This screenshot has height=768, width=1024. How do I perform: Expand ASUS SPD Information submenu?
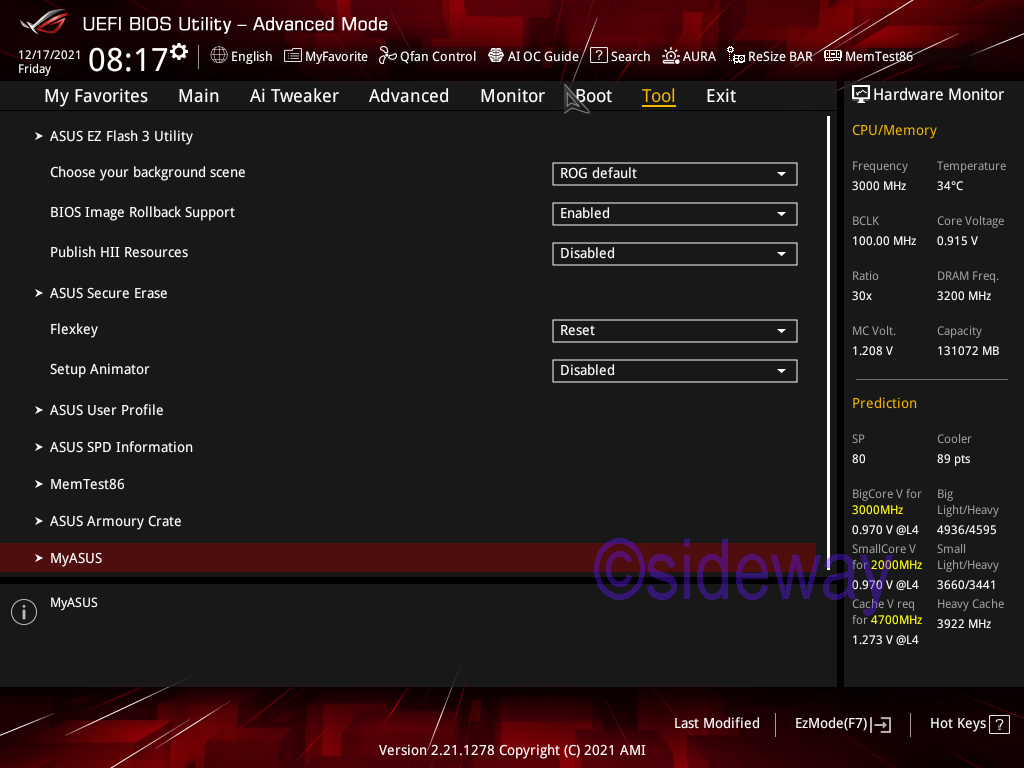coord(121,447)
